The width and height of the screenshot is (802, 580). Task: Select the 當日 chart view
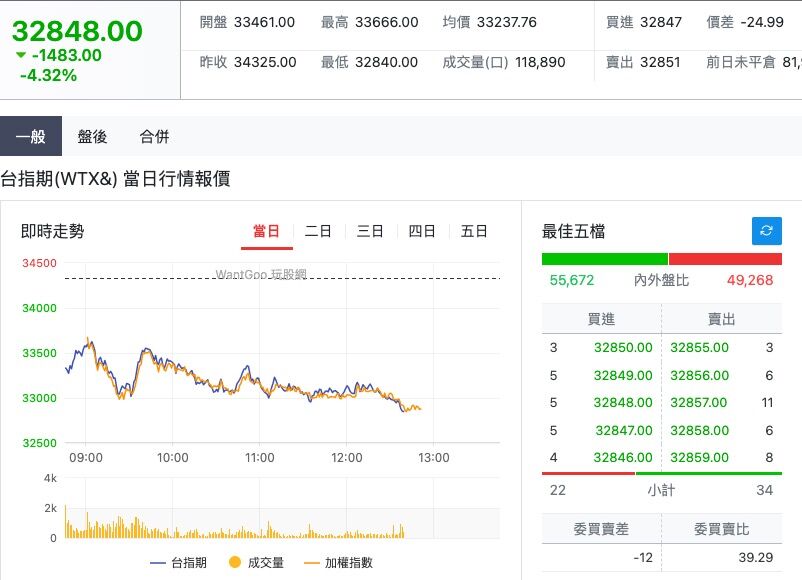coord(267,231)
